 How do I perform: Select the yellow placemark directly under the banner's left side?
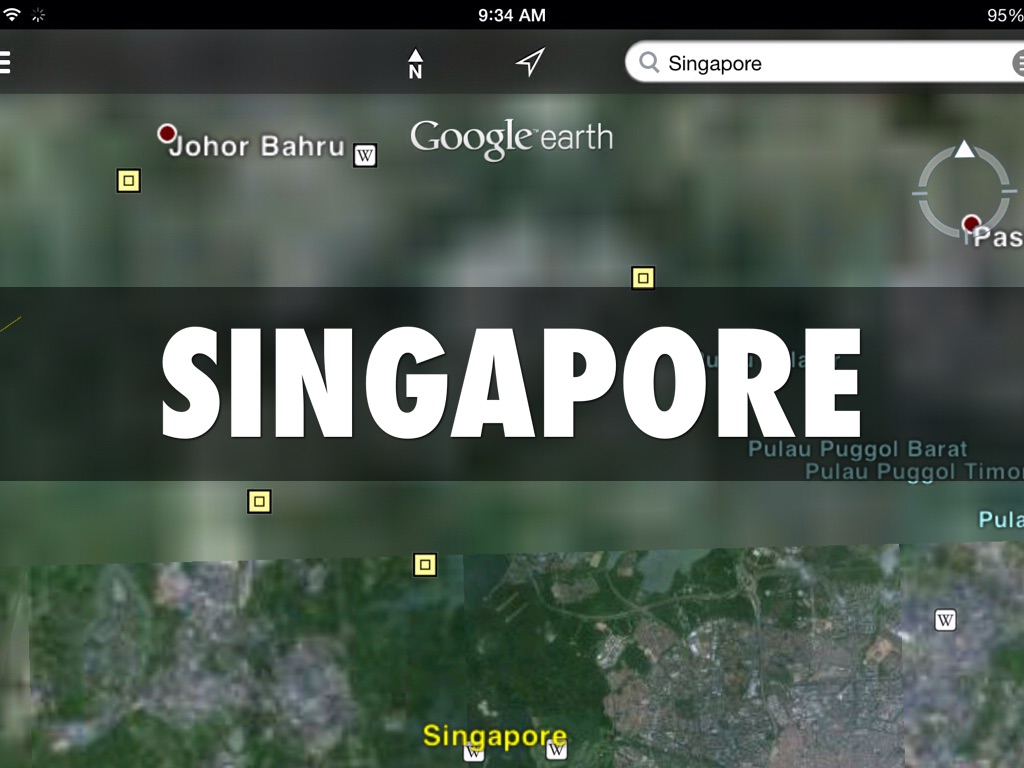(259, 501)
